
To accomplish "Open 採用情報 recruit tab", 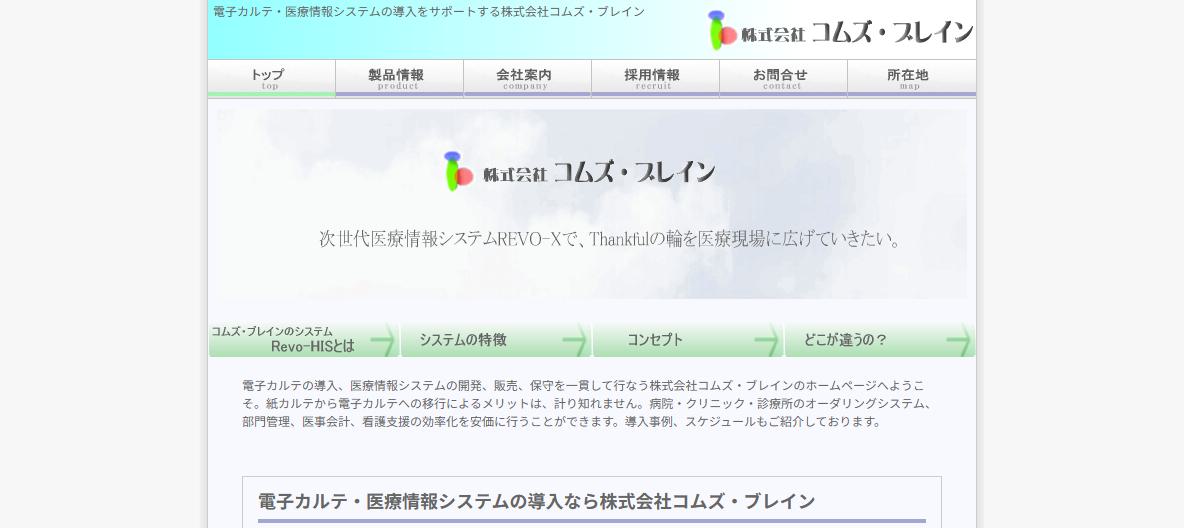I will (x=655, y=79).
